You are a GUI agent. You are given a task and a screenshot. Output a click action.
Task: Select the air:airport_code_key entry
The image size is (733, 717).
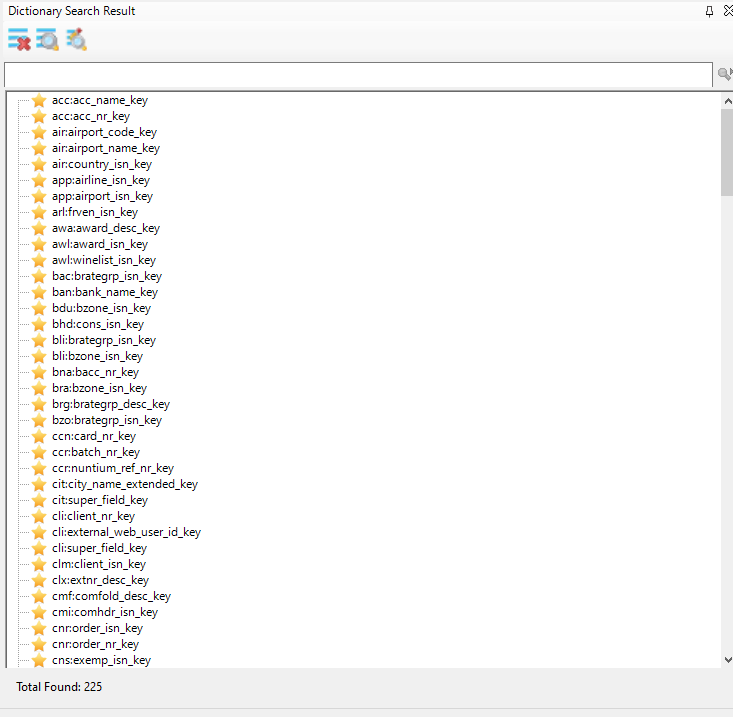[104, 132]
